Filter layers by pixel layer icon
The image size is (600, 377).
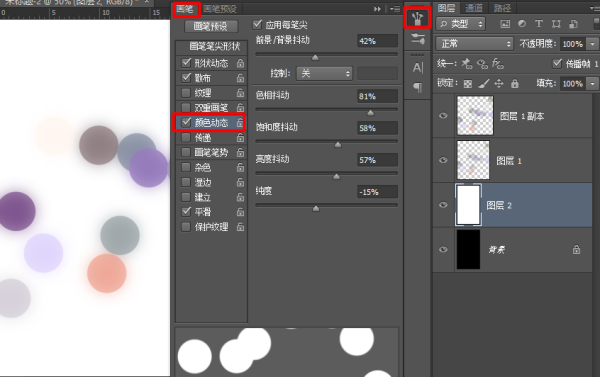pyautogui.click(x=505, y=24)
